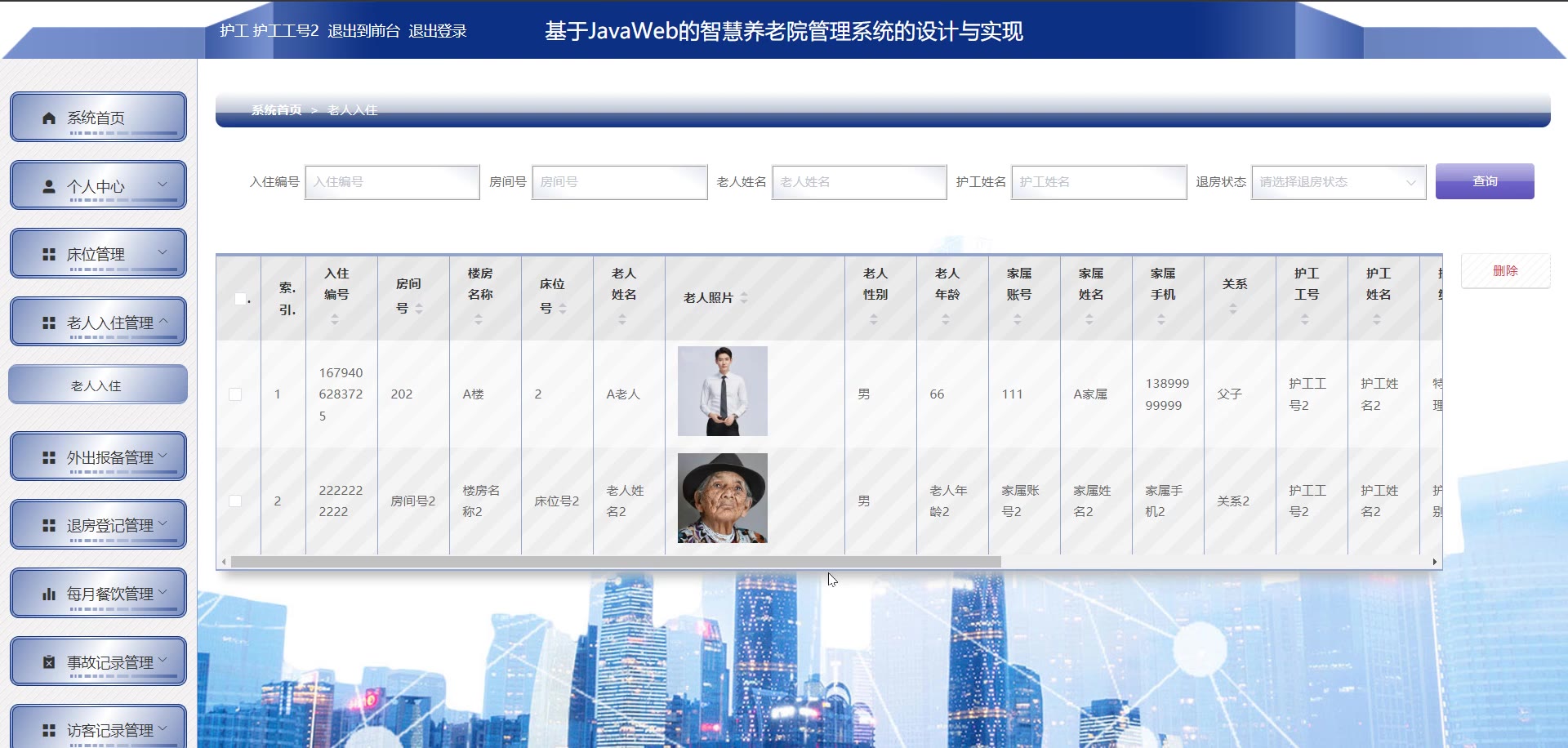Focus the 护工姓名 input field
The width and height of the screenshot is (1568, 748).
point(1098,182)
